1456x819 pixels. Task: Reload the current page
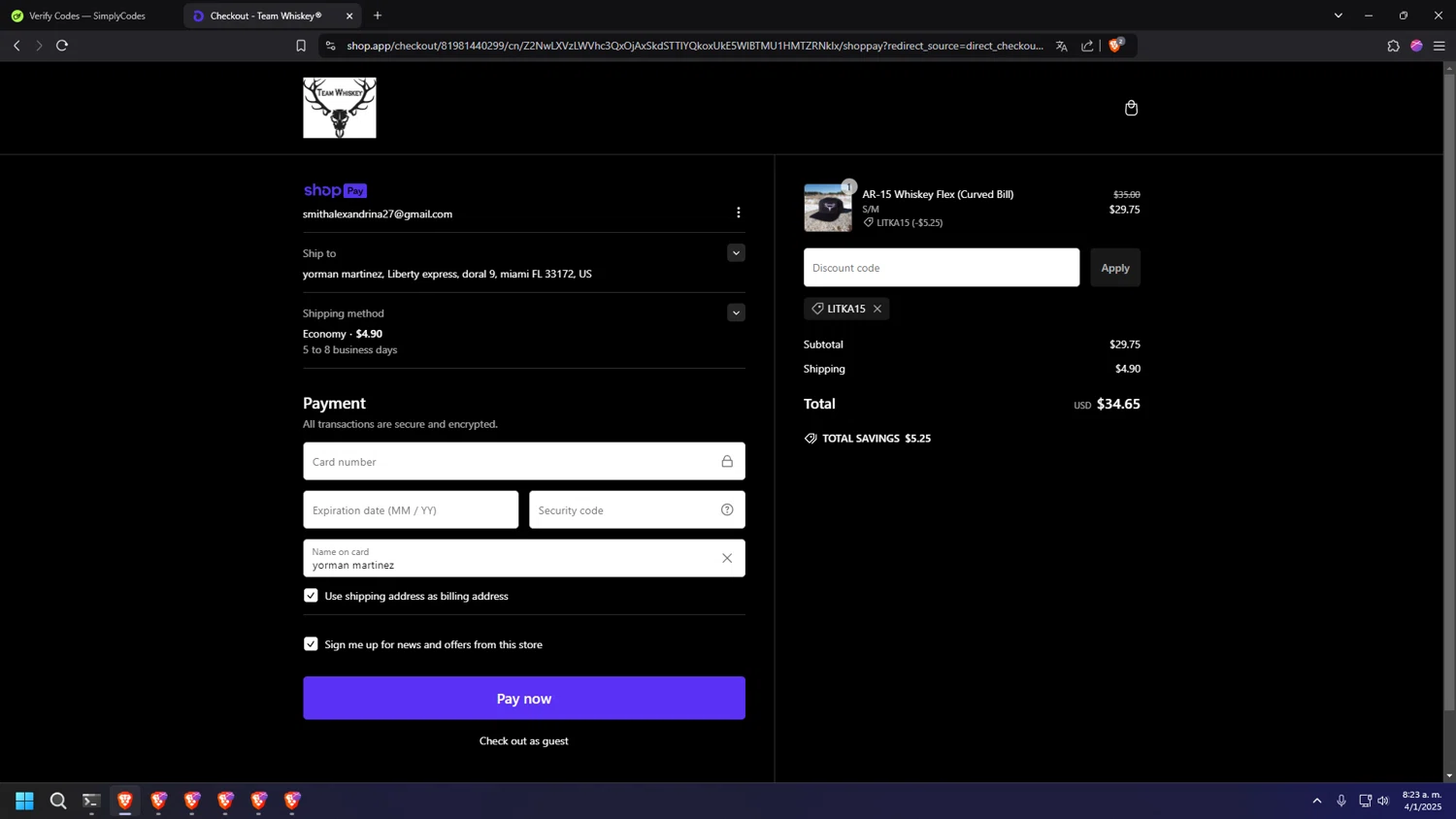(x=62, y=46)
